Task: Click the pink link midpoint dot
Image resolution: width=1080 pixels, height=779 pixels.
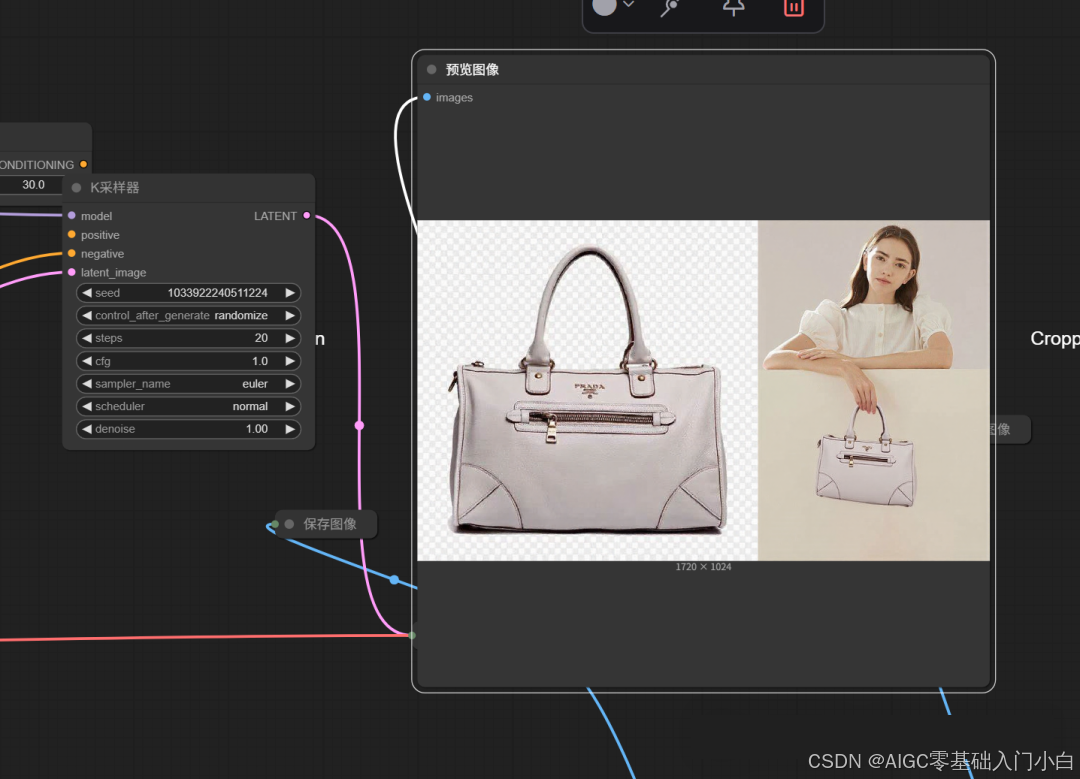Action: 359,426
